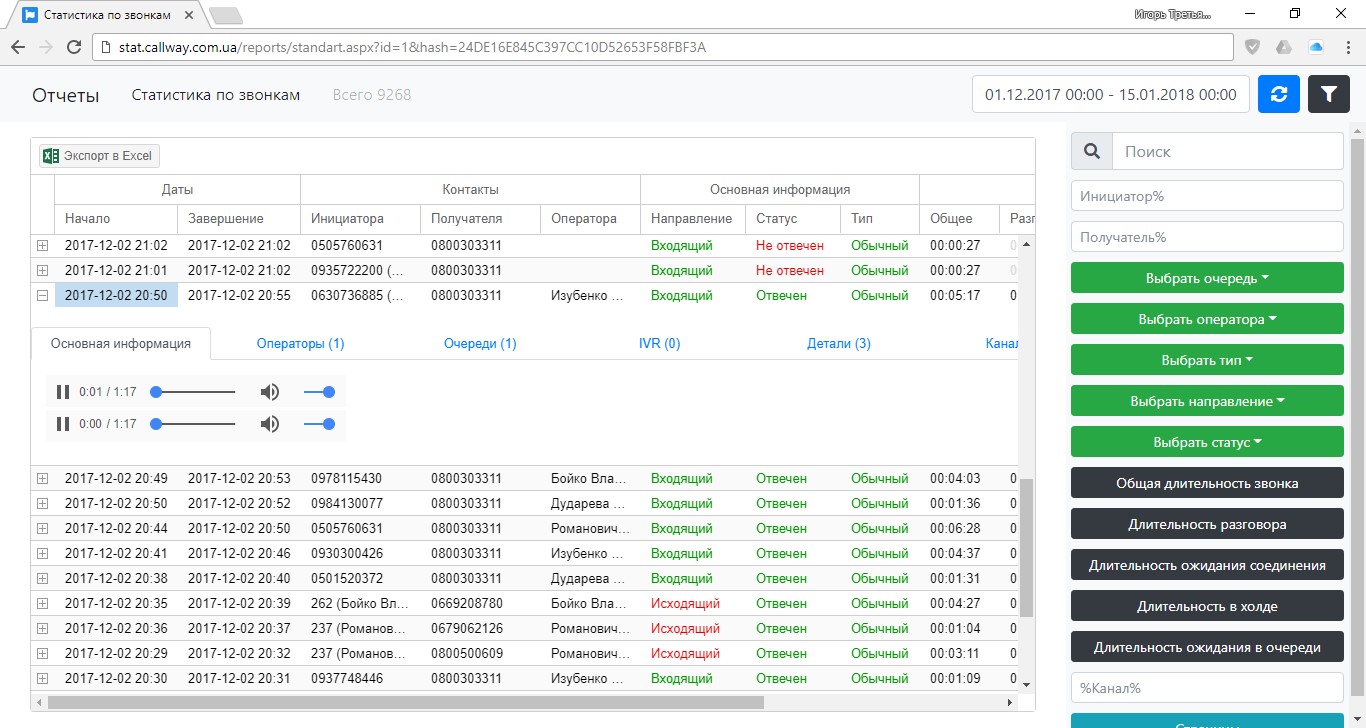Viewport: 1366px width, 728px height.
Task: Expand row with recipient 0679062126
Action: tap(42, 628)
